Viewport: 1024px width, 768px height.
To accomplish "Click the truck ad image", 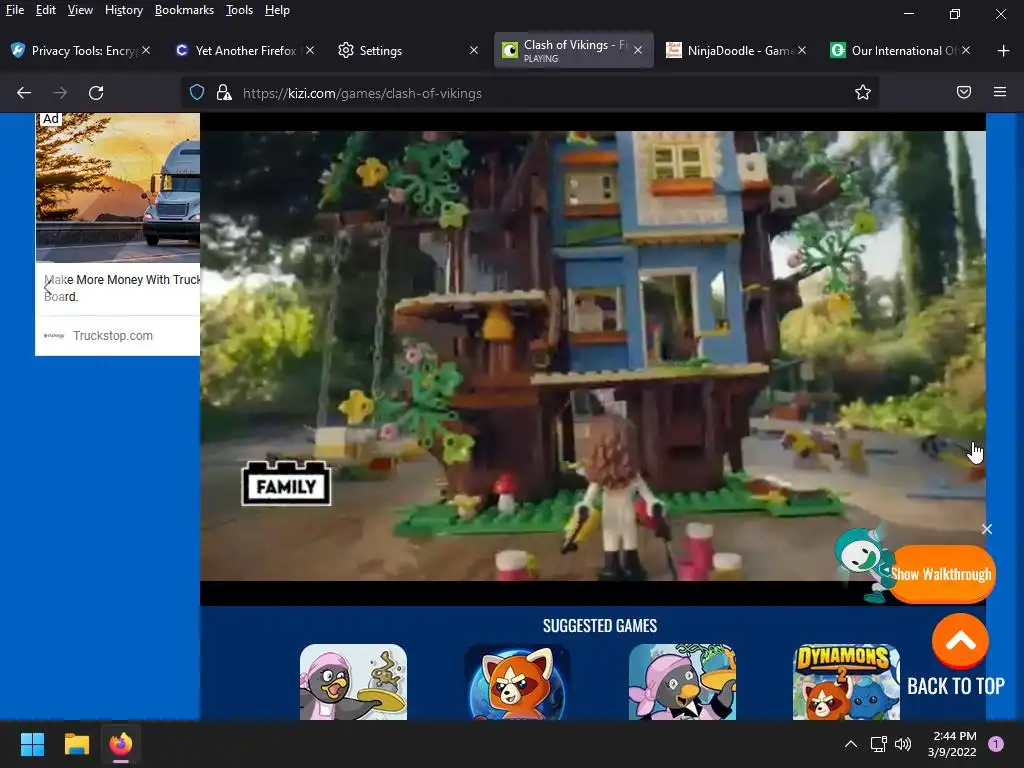I will point(118,188).
